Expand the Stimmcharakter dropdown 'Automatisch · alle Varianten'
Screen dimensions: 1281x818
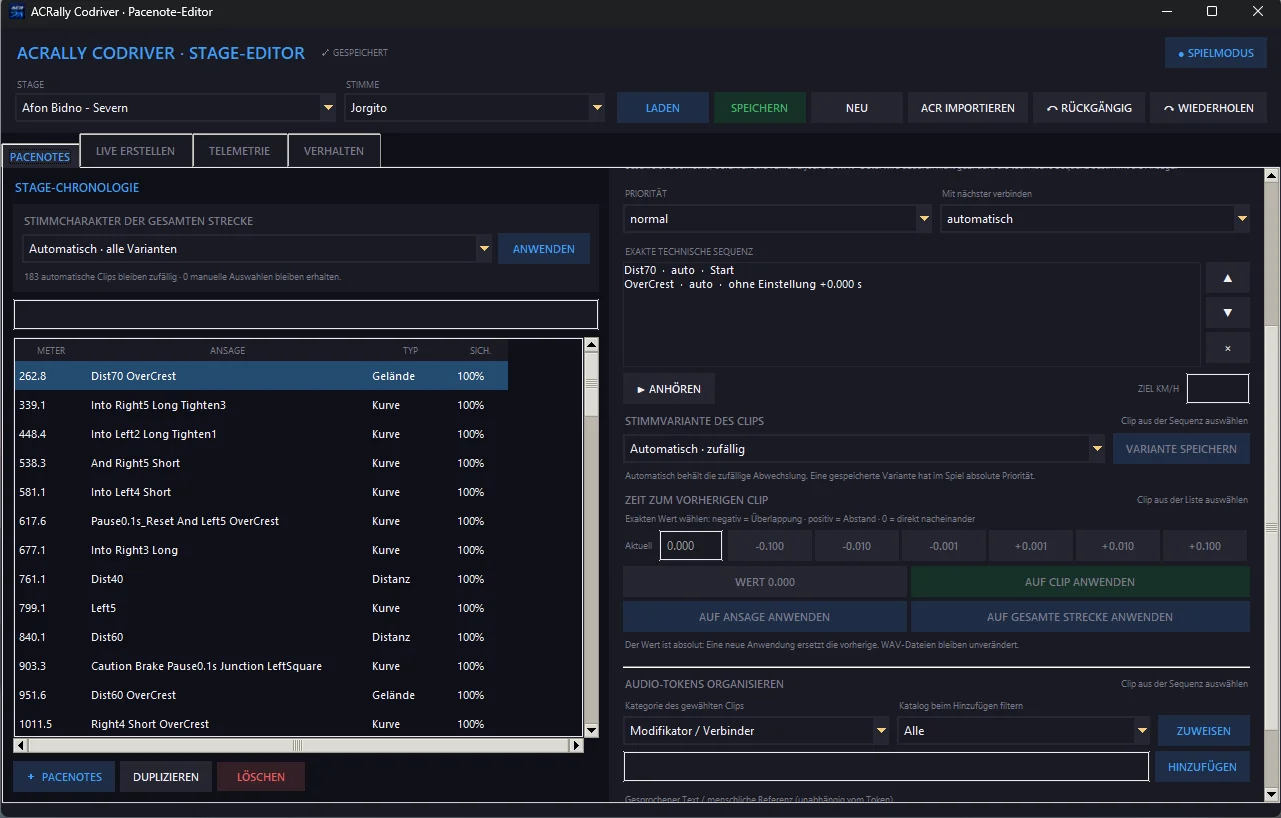pyautogui.click(x=257, y=249)
